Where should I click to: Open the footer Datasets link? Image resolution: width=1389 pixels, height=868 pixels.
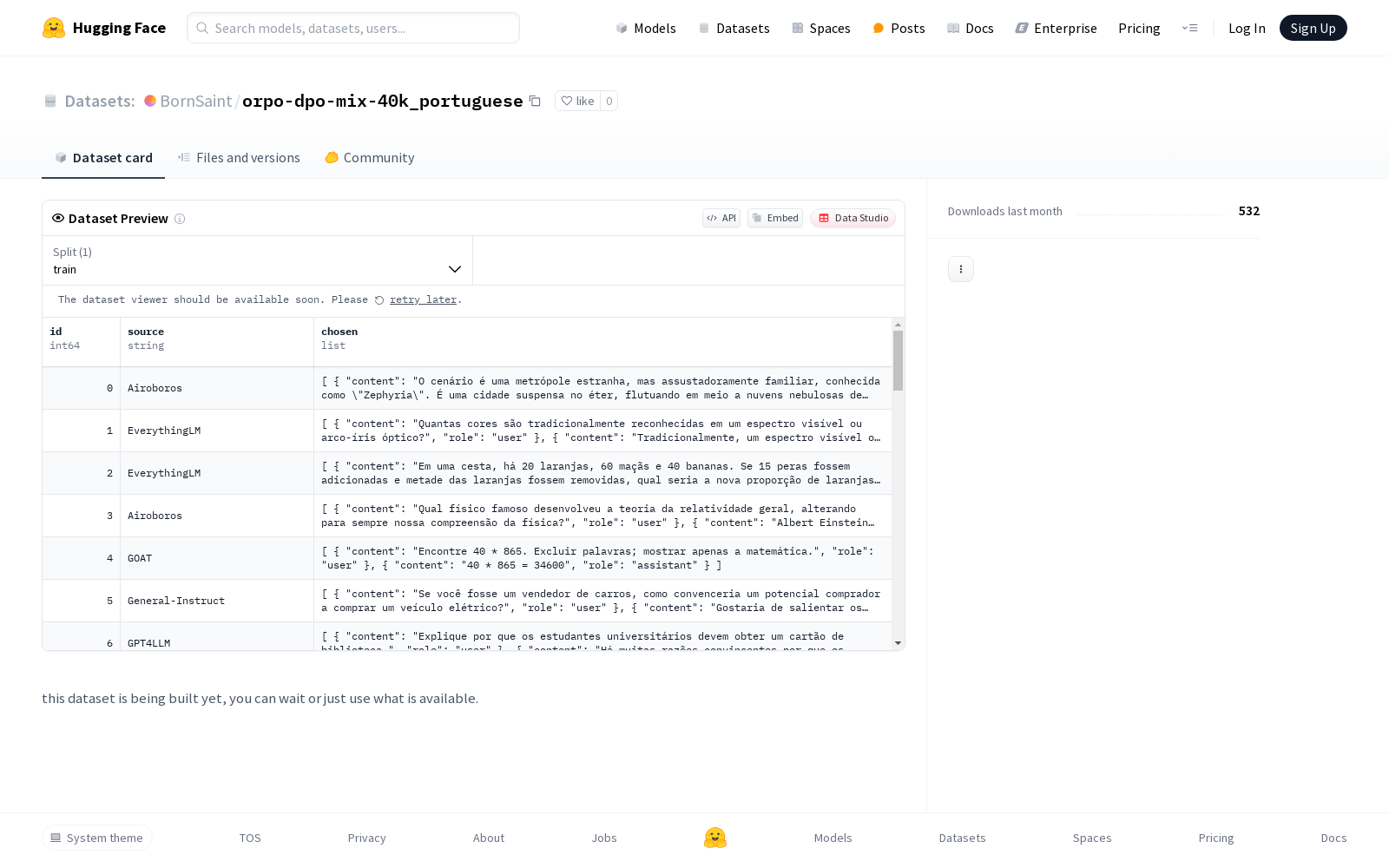click(963, 838)
